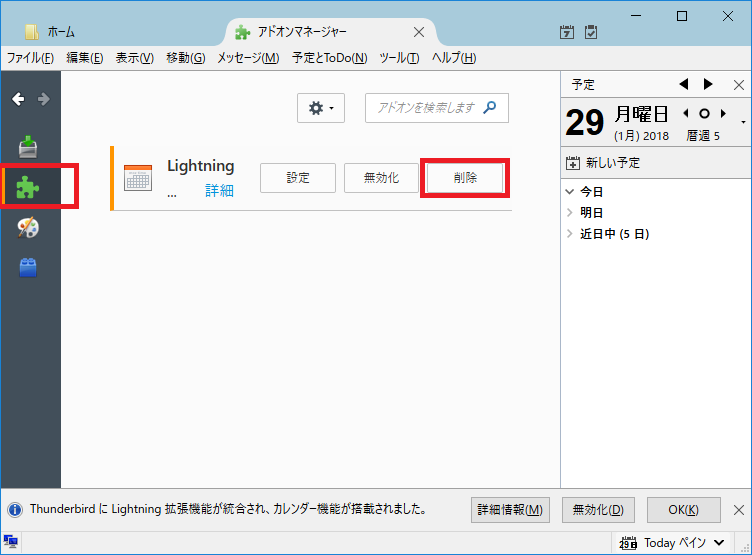Open the Get Add-ons download icon
Screen dimensions: 752x555
pyautogui.click(x=28, y=146)
